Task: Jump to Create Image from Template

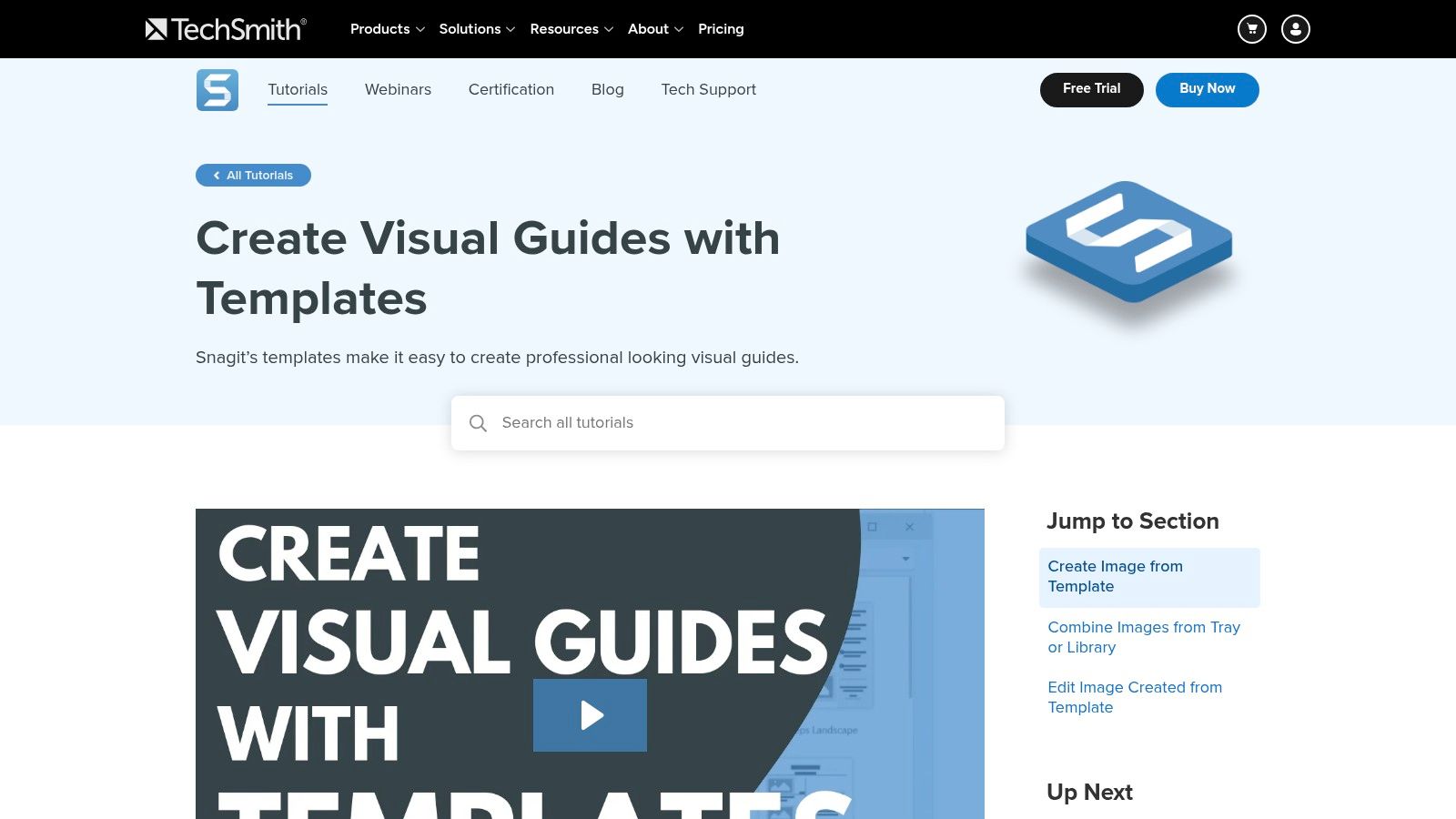Action: click(1149, 577)
